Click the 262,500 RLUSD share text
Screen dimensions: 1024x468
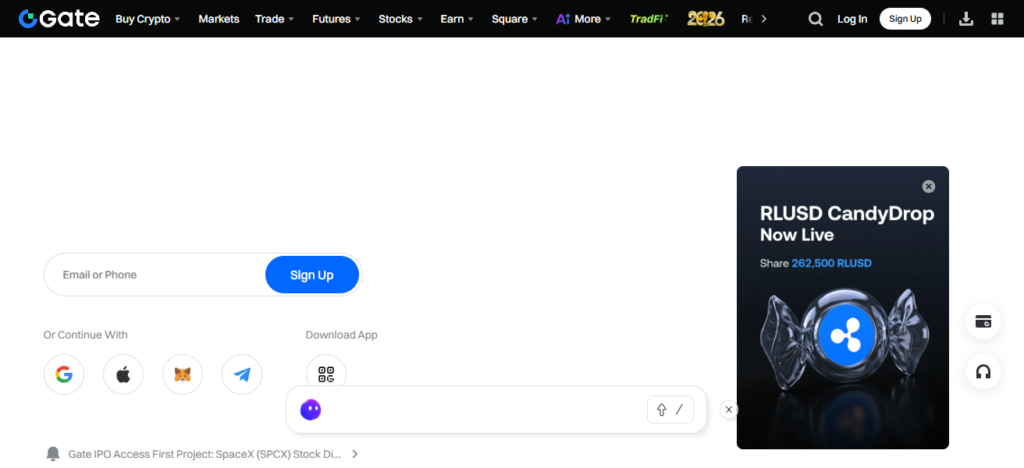pos(831,263)
